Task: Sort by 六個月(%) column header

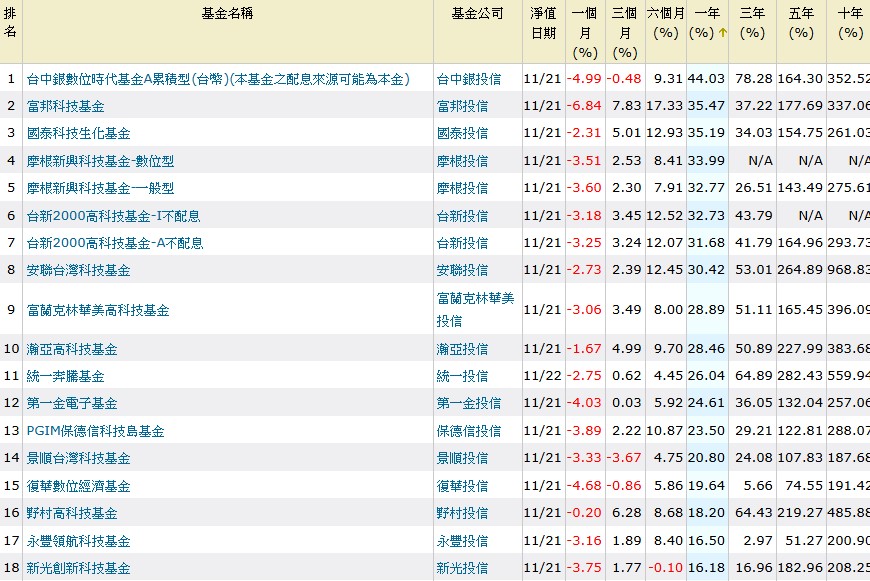Action: (666, 23)
